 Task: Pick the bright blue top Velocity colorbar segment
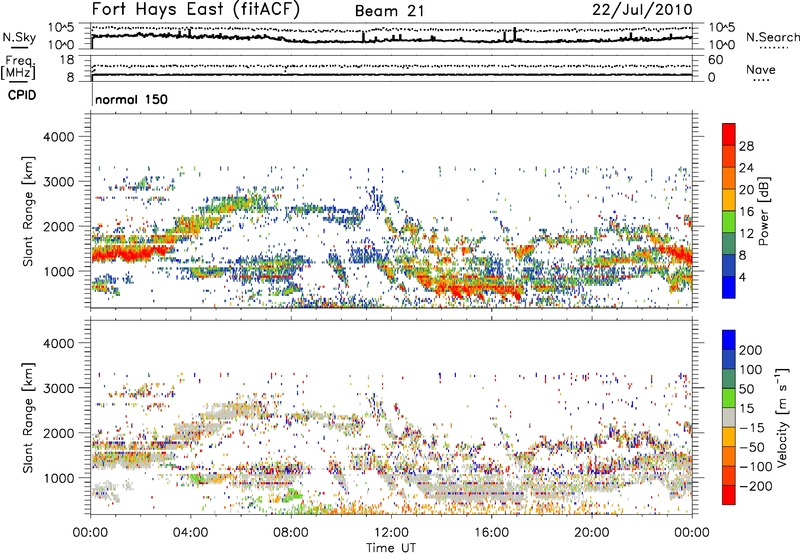(x=729, y=340)
